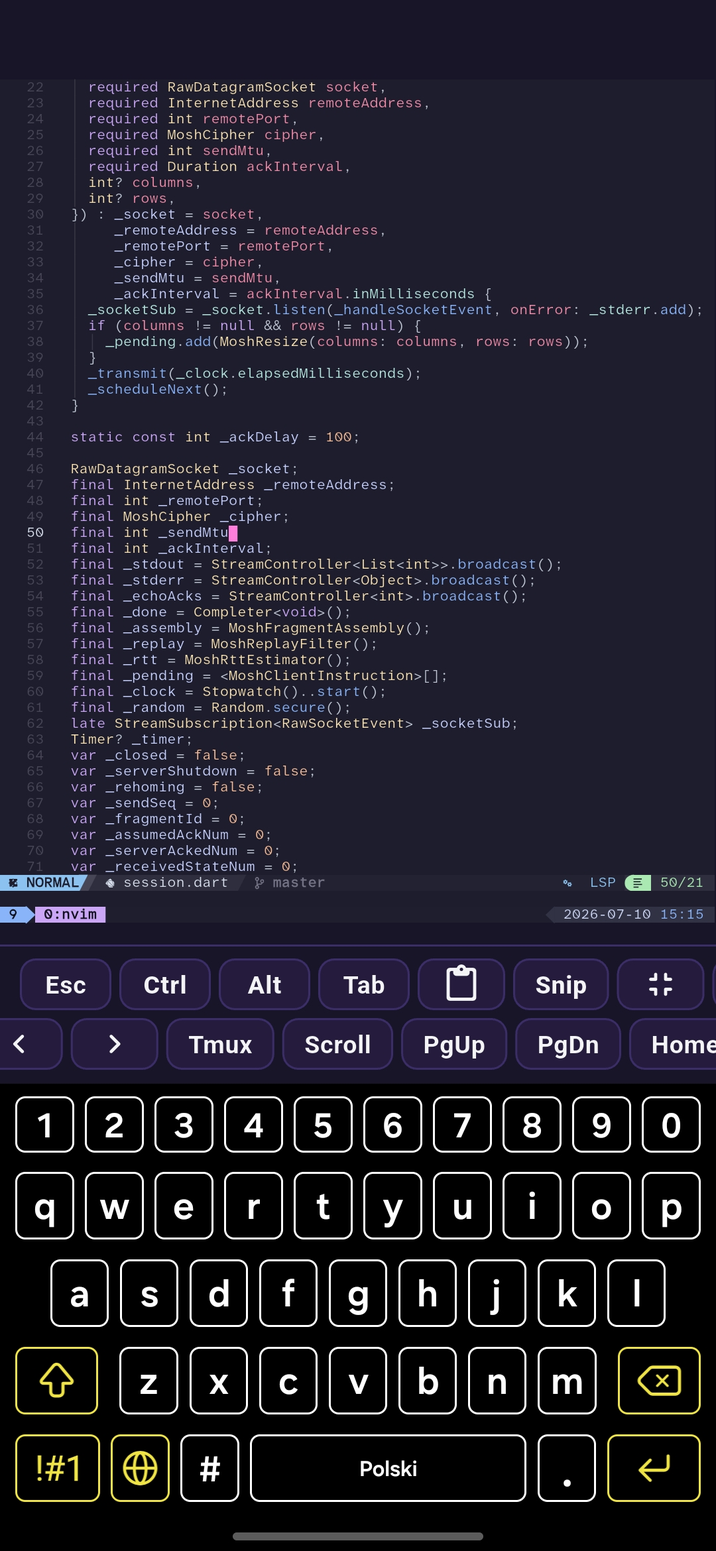Tap the number 0 key
Image resolution: width=716 pixels, height=1551 pixels.
click(x=671, y=1125)
